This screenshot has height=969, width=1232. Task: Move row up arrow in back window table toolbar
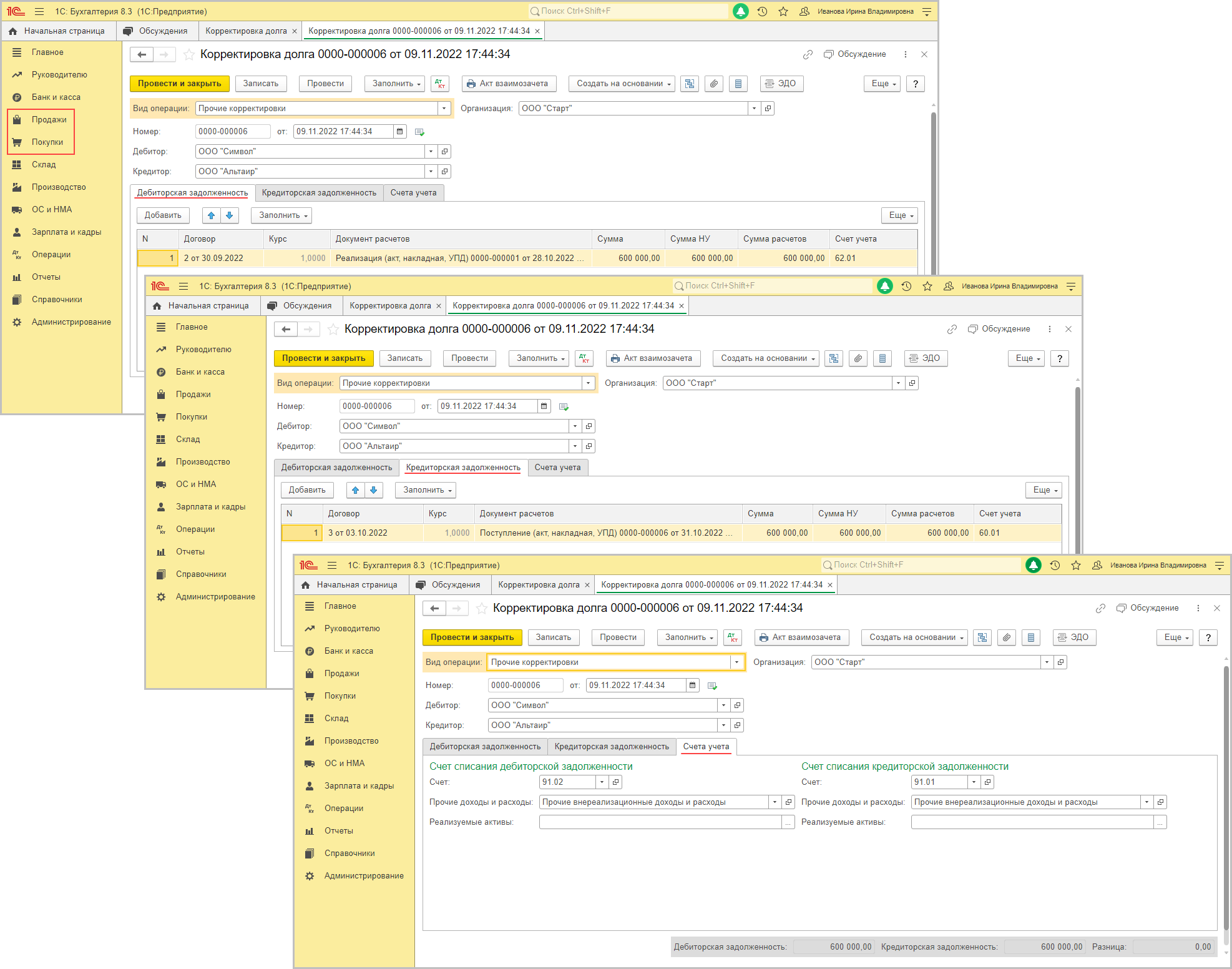pos(211,215)
